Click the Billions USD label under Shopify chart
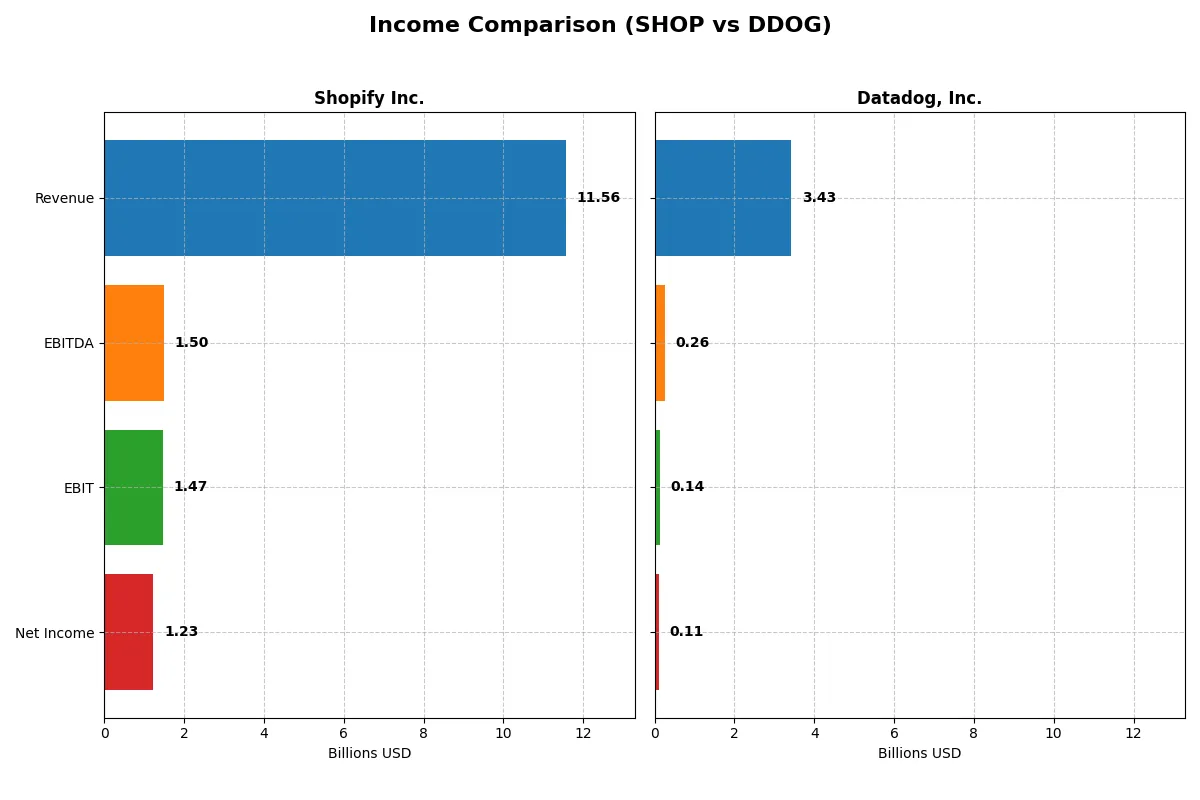 pyautogui.click(x=369, y=753)
